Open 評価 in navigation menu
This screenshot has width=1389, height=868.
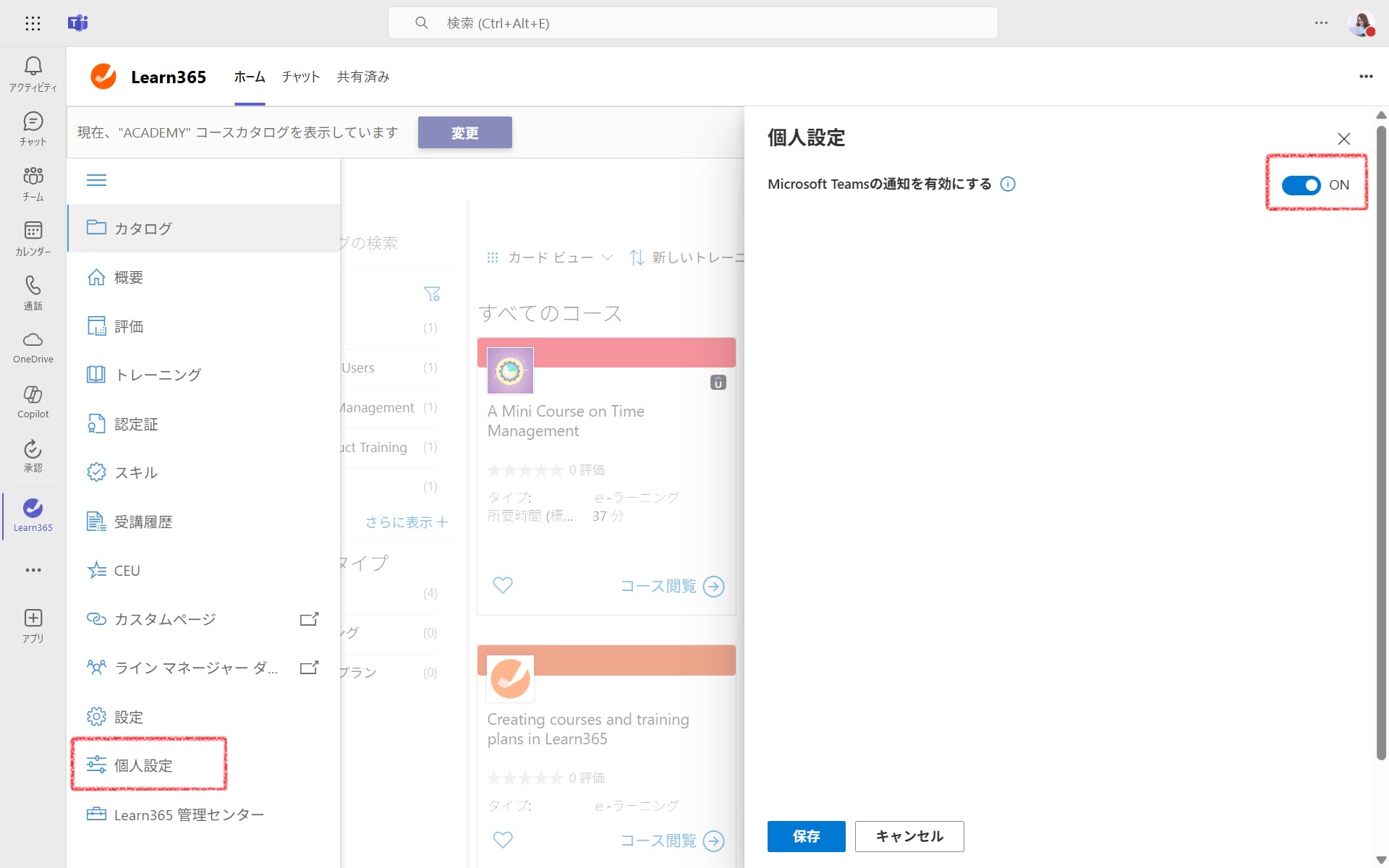pyautogui.click(x=204, y=326)
